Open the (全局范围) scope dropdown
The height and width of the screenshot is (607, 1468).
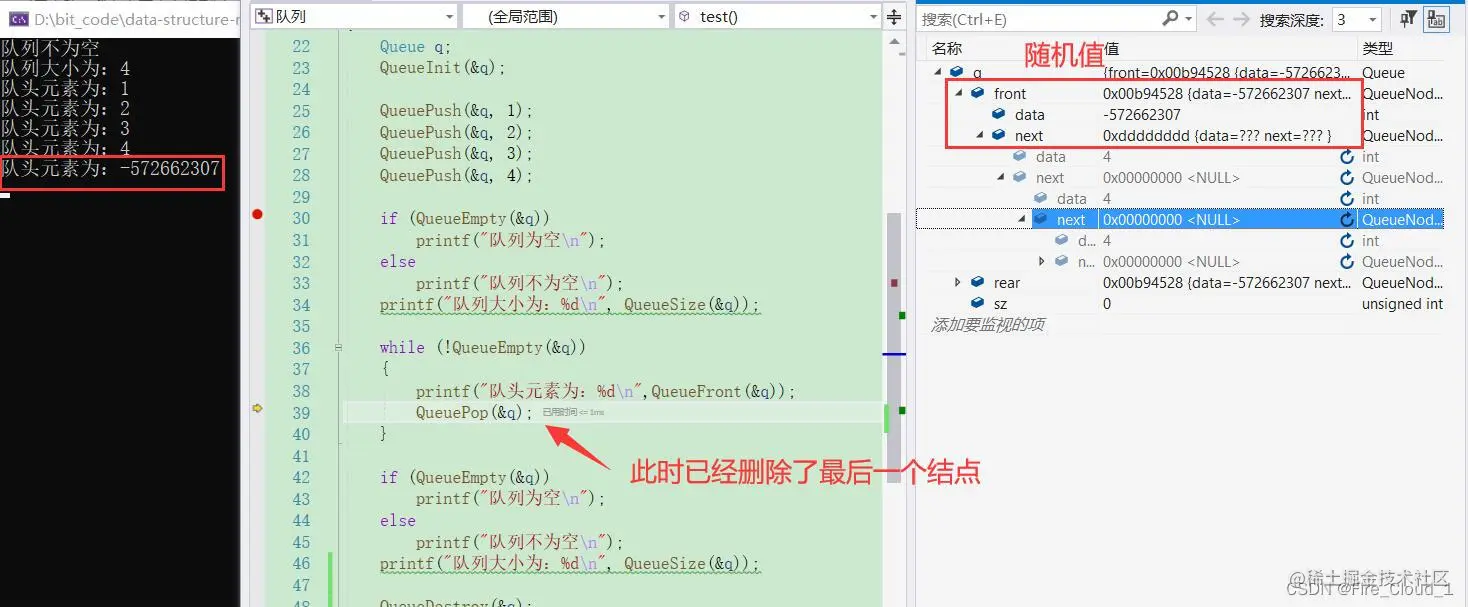(659, 16)
